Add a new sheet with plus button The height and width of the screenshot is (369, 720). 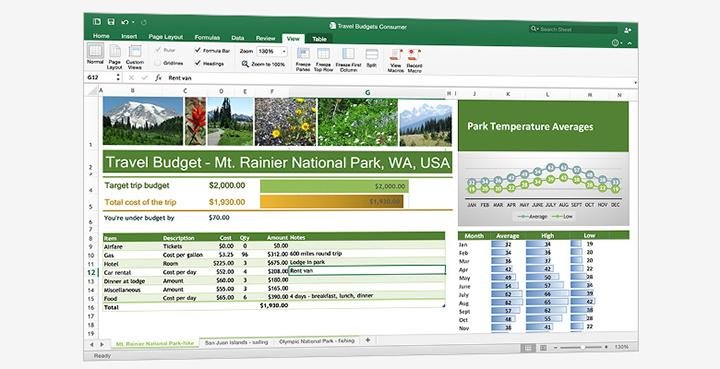[367, 340]
